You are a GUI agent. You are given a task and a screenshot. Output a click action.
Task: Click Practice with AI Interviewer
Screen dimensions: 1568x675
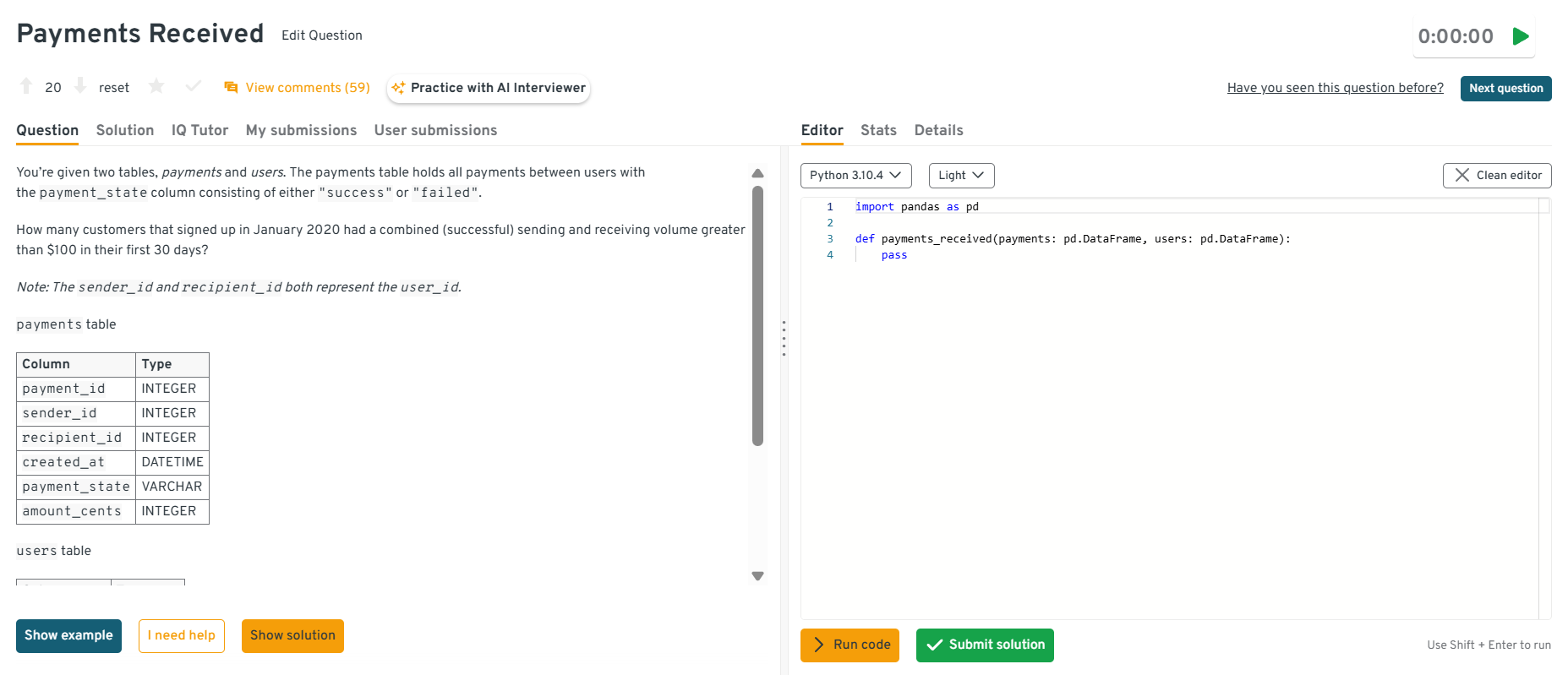pyautogui.click(x=489, y=88)
